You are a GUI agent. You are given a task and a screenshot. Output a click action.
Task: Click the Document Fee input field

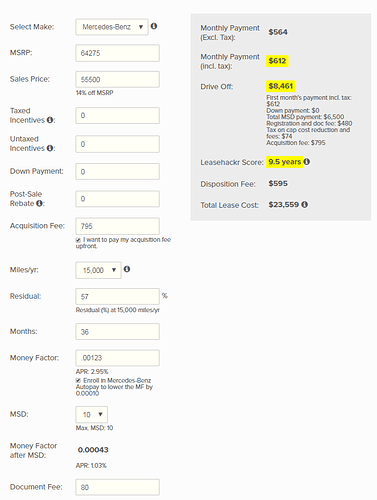tap(117, 487)
